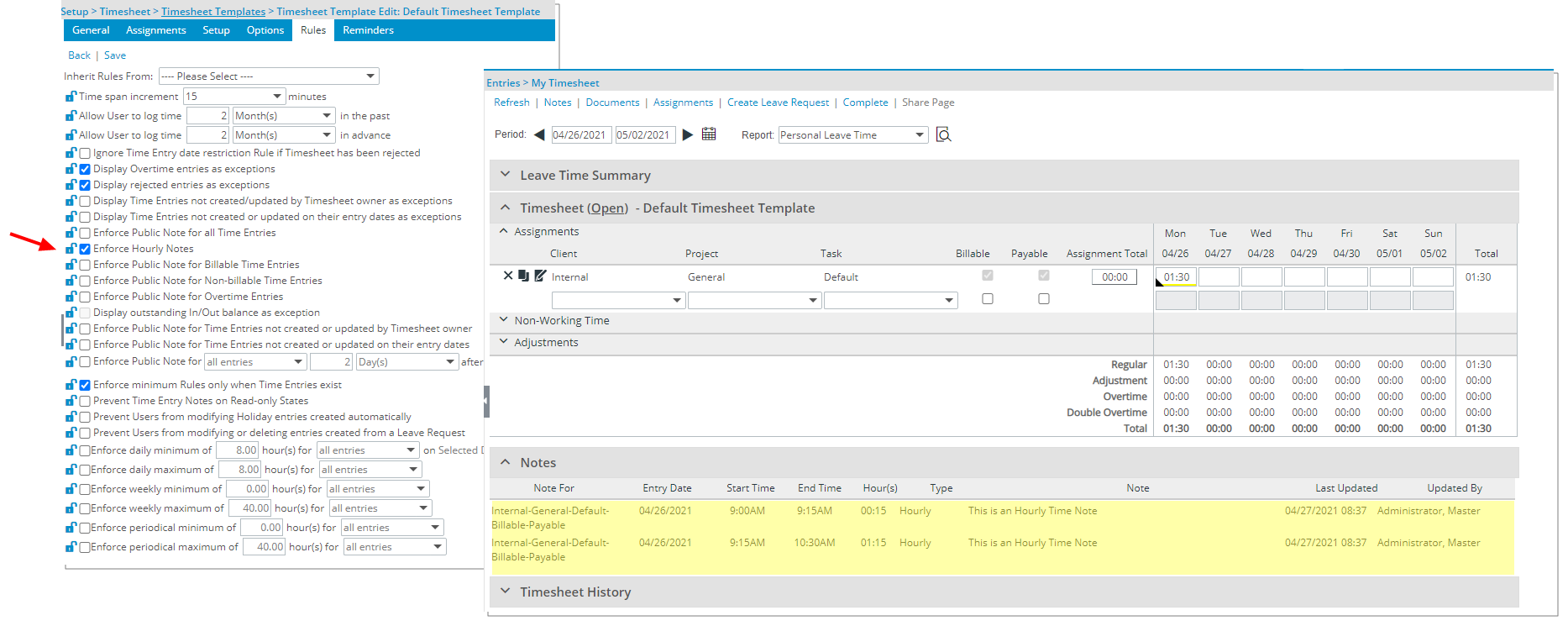This screenshot has height=626, width=1568.
Task: Click lock icon beside Prevent Time Entry Notes
Action: [x=71, y=401]
